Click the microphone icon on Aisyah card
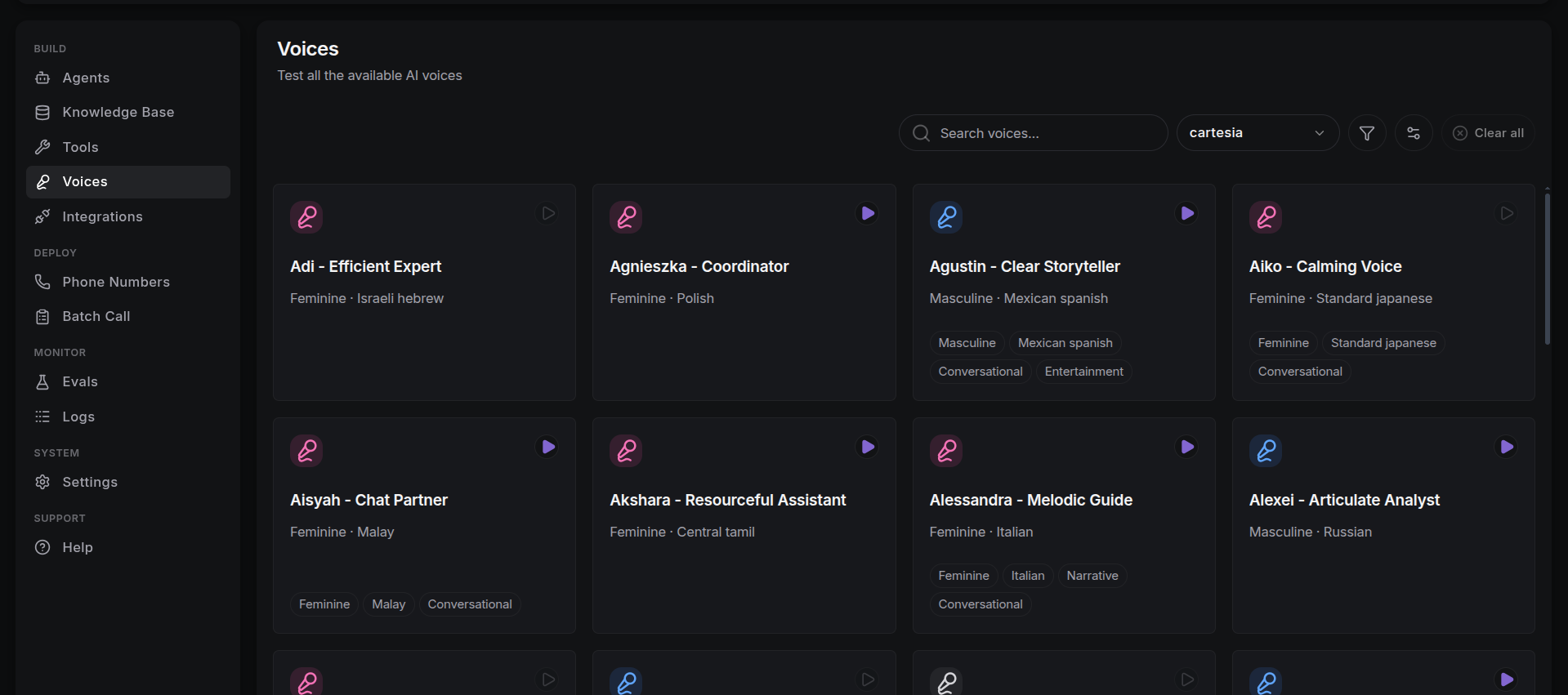The height and width of the screenshot is (695, 1568). point(306,451)
